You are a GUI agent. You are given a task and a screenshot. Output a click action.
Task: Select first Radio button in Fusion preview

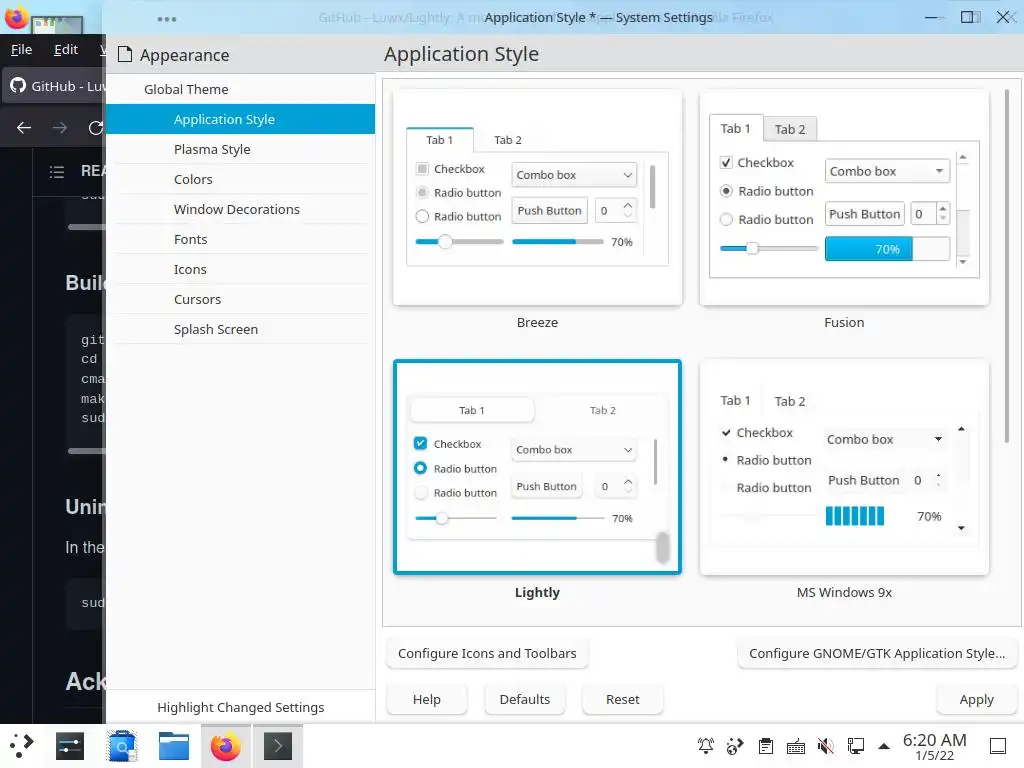(726, 191)
